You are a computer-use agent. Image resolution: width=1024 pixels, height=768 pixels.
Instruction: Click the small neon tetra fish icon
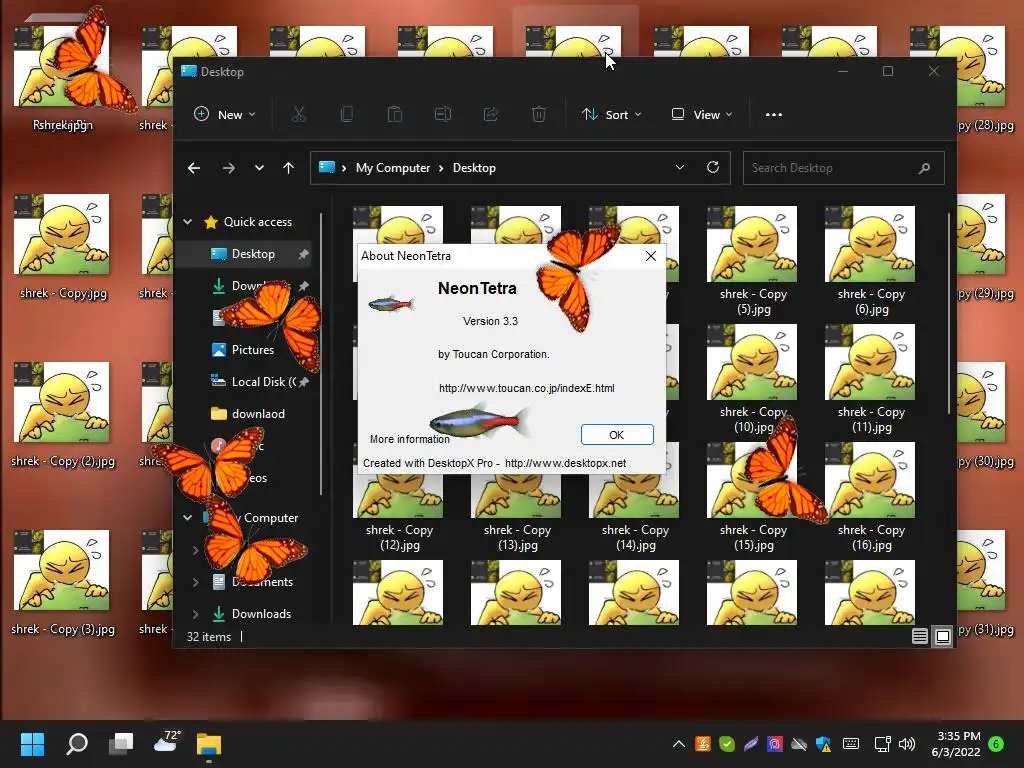(390, 304)
